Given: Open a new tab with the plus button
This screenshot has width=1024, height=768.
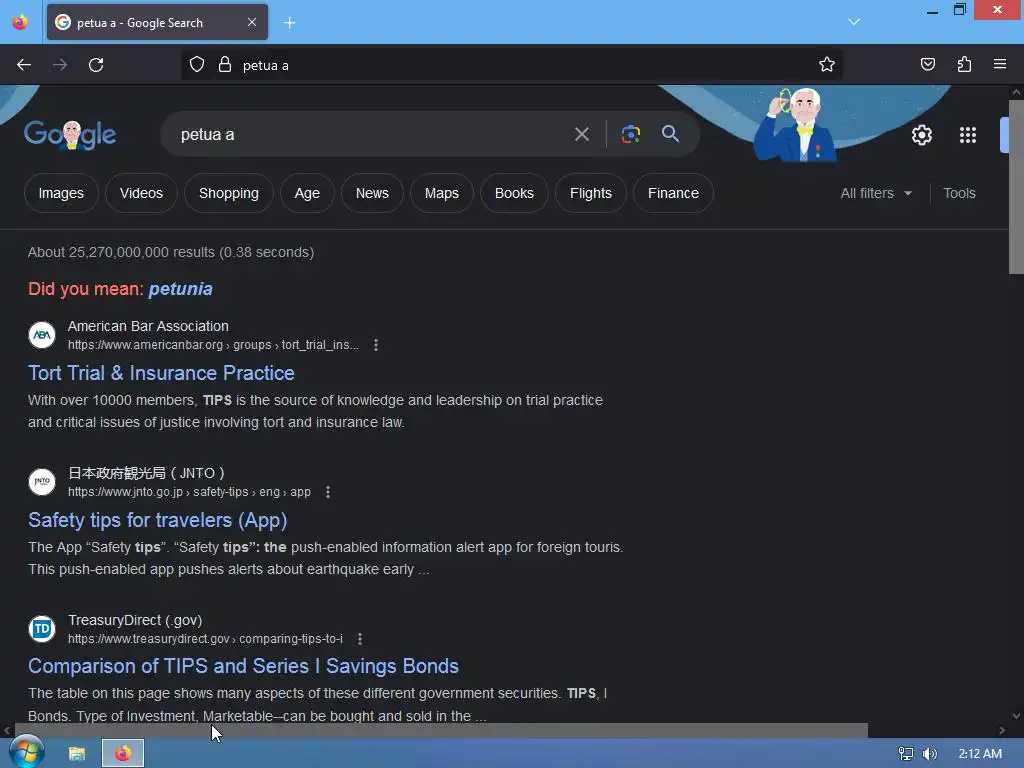Looking at the screenshot, I should pyautogui.click(x=289, y=23).
